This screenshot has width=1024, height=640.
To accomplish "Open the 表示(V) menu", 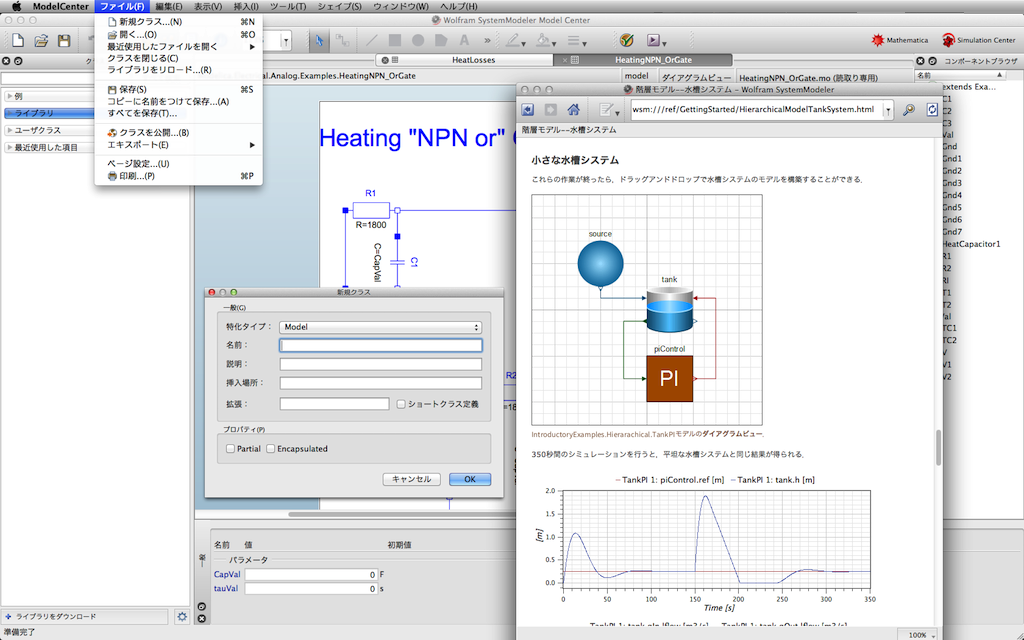I will pyautogui.click(x=208, y=7).
